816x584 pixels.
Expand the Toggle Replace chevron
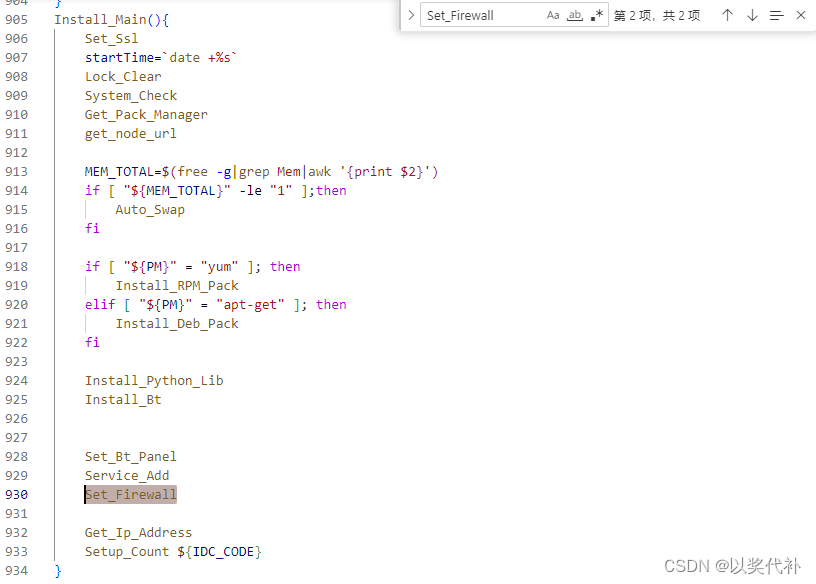coord(411,14)
